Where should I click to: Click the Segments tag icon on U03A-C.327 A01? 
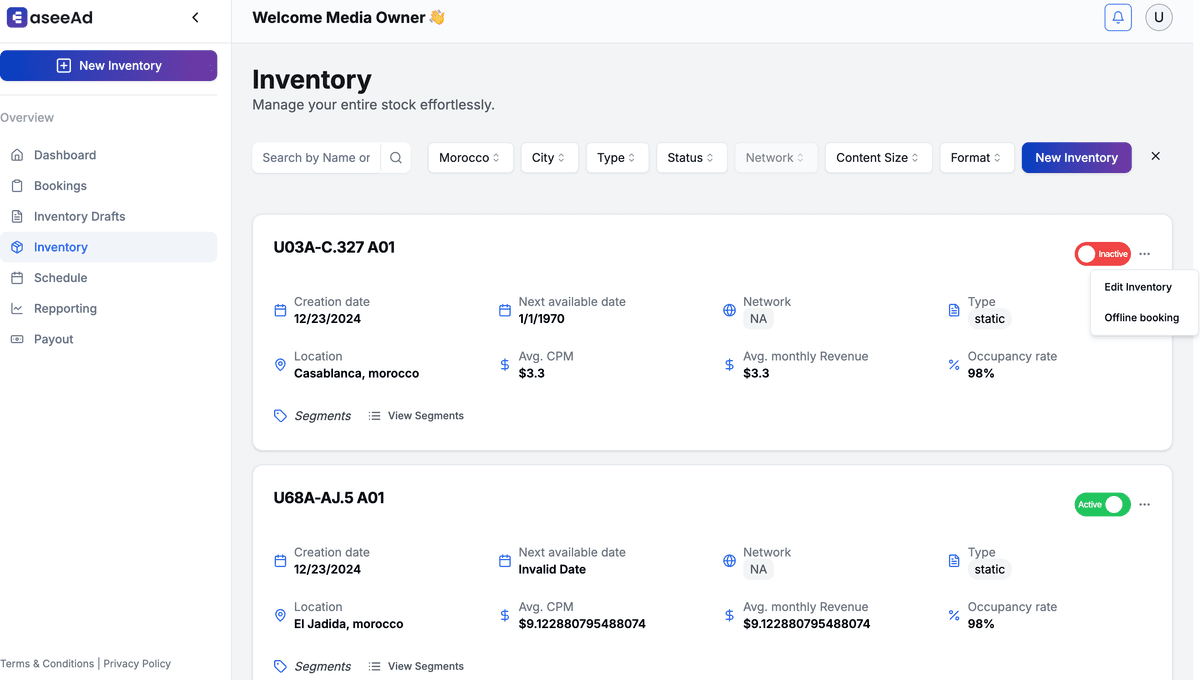click(x=280, y=416)
